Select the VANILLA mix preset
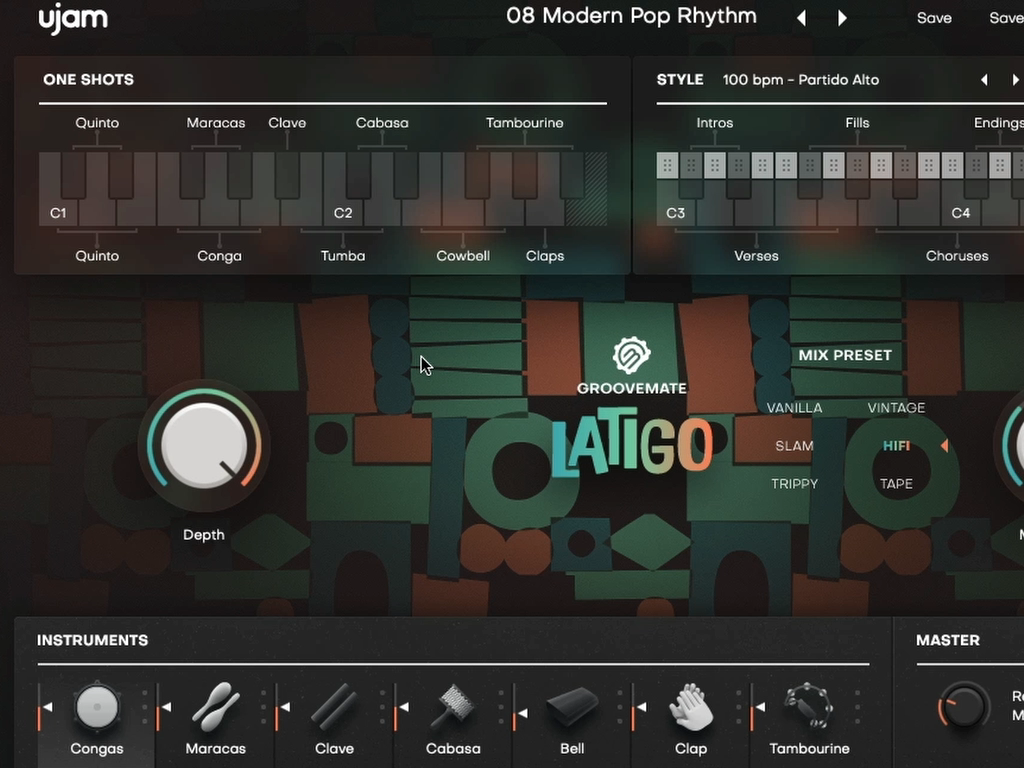Viewport: 1024px width, 768px height. coord(794,408)
